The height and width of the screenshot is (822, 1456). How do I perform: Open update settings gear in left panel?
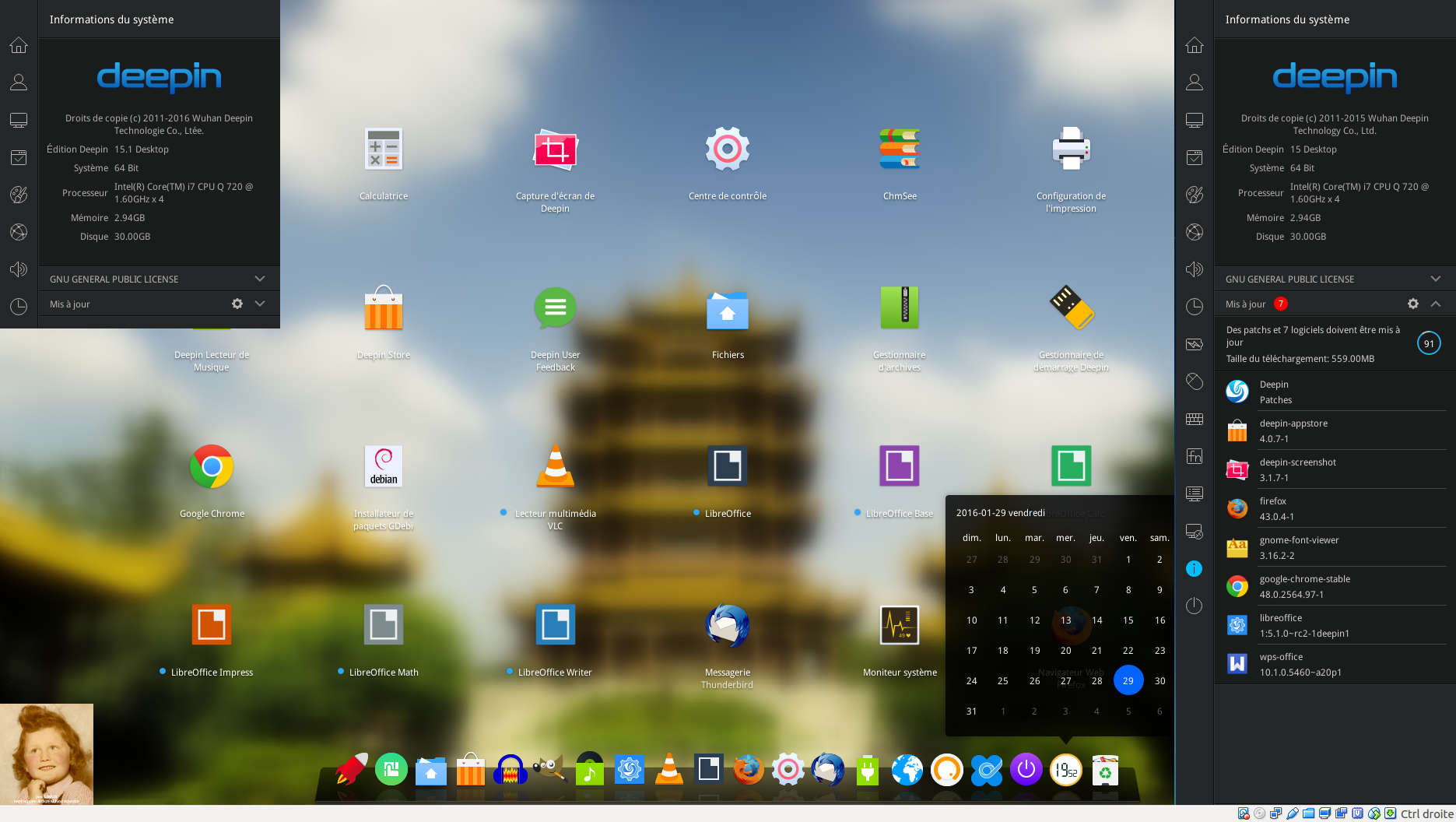coord(237,304)
